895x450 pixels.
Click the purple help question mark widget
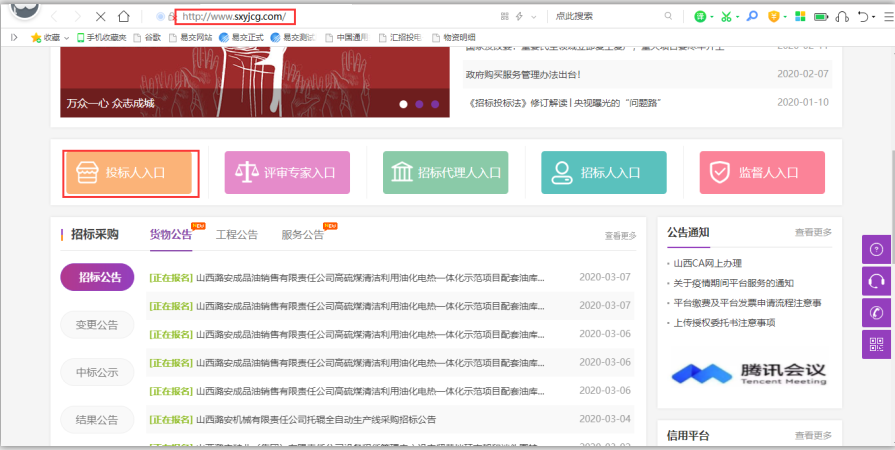click(876, 249)
